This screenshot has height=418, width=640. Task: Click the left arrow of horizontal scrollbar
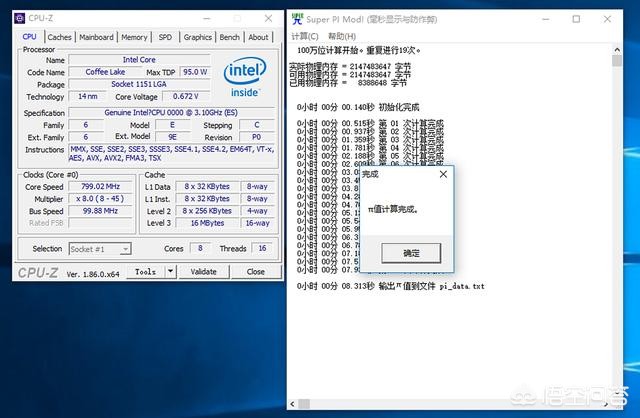click(x=292, y=404)
